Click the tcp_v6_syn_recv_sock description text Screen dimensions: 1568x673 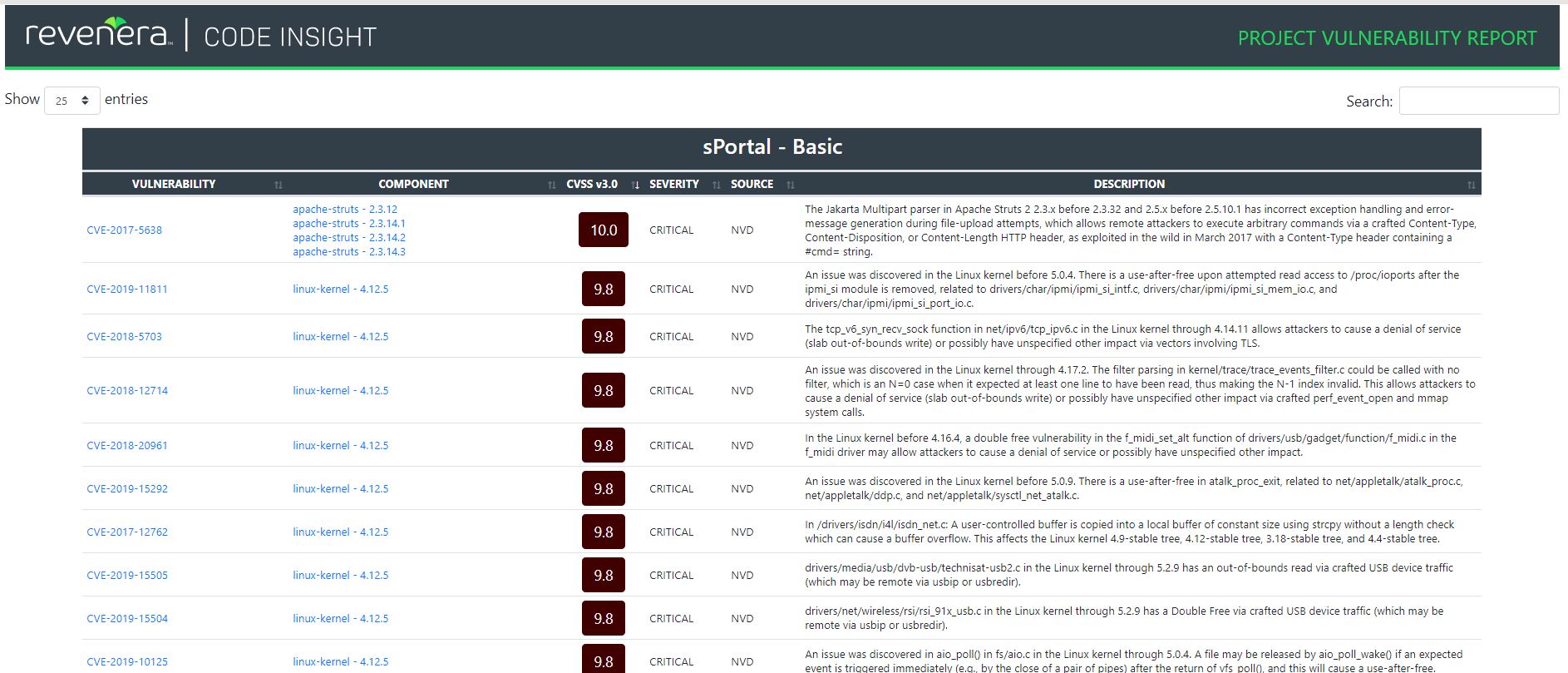point(1132,336)
